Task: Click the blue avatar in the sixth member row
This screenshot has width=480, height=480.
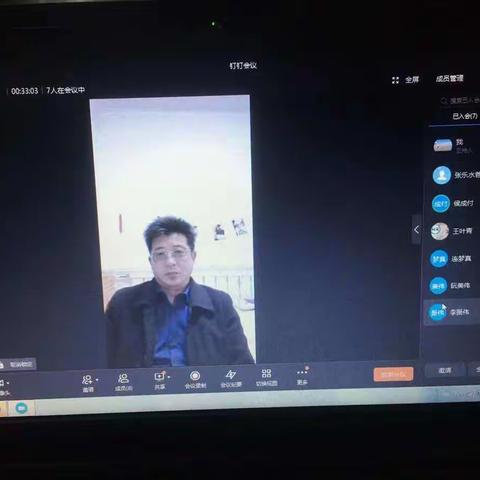Action: point(438,286)
